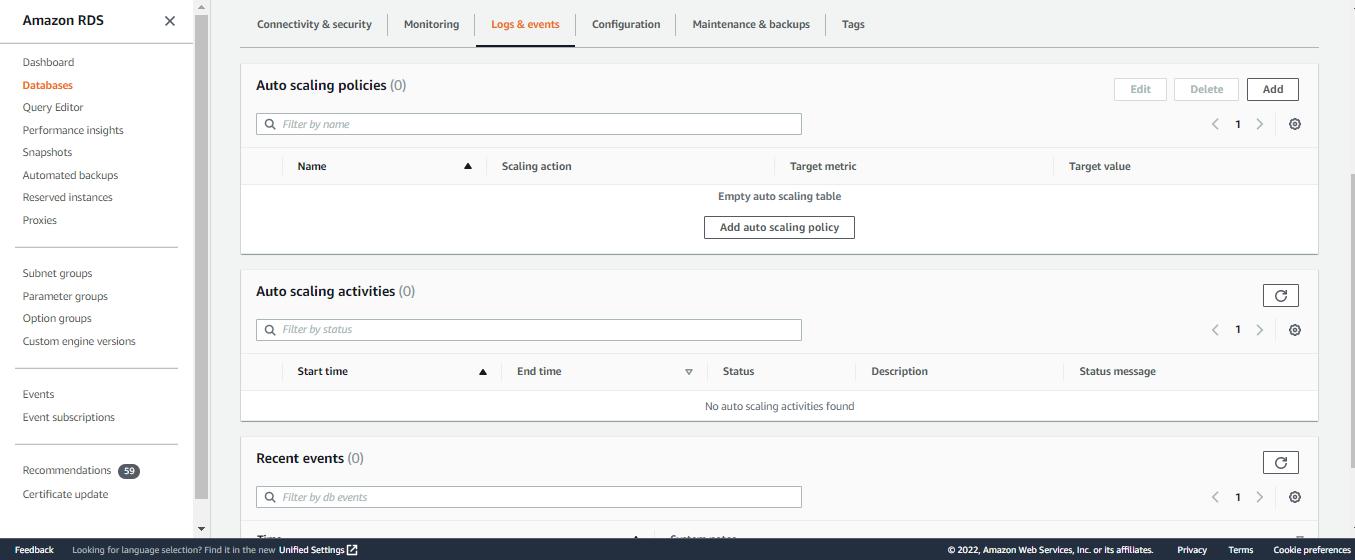Viewport: 1355px width, 560px height.
Task: Open Performance insights in sidebar
Action: [73, 130]
